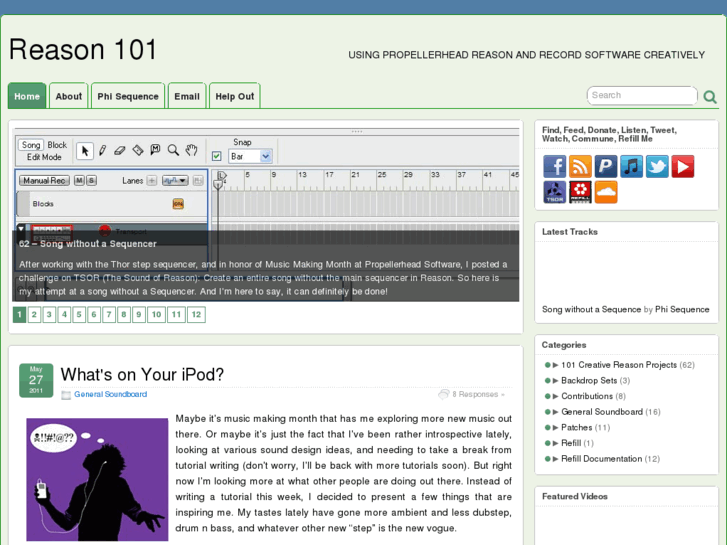
Task: Click the PayPal donate icon
Action: 606,167
